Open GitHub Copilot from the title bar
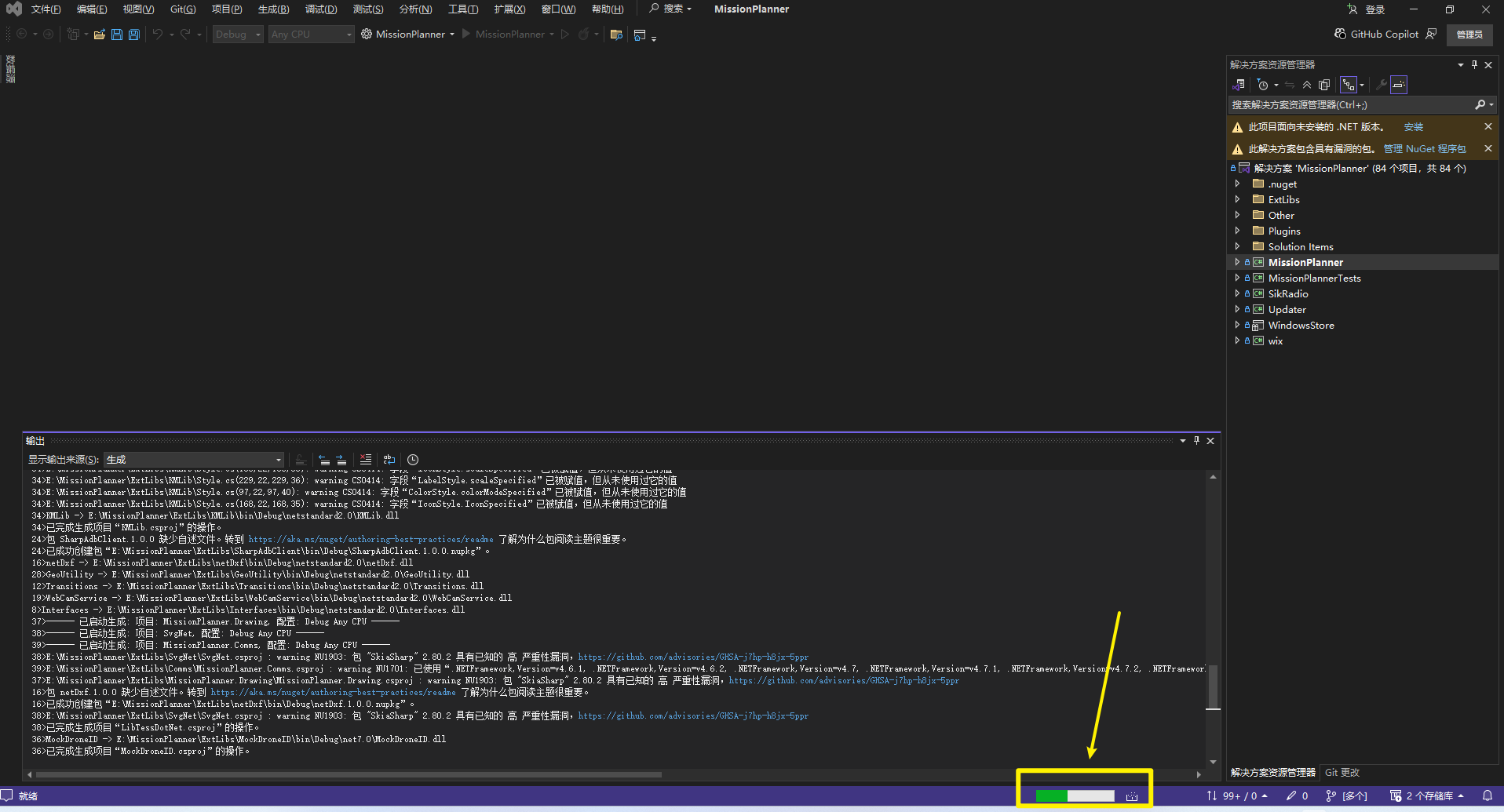1504x812 pixels. click(x=1376, y=35)
